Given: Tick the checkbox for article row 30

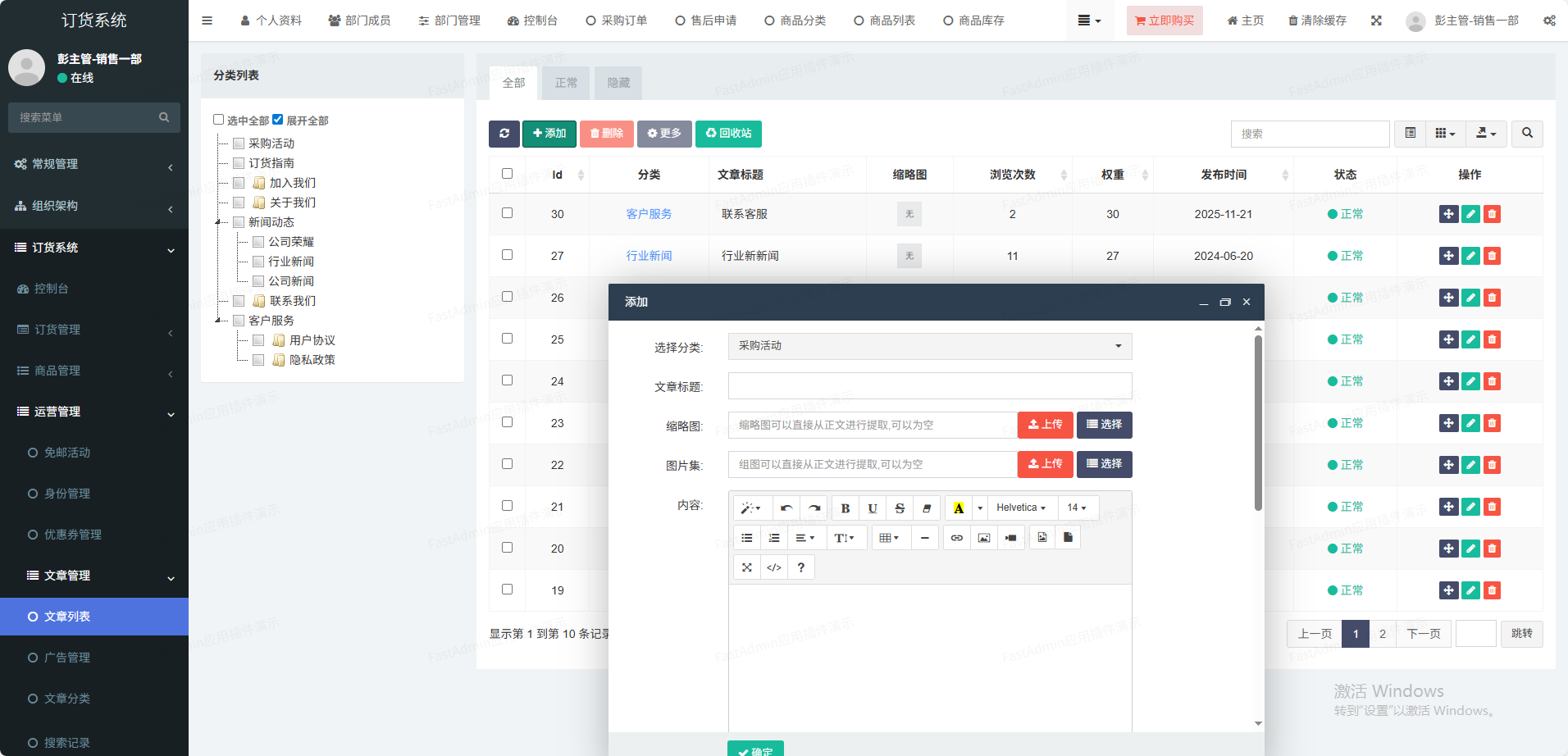Looking at the screenshot, I should 507,213.
